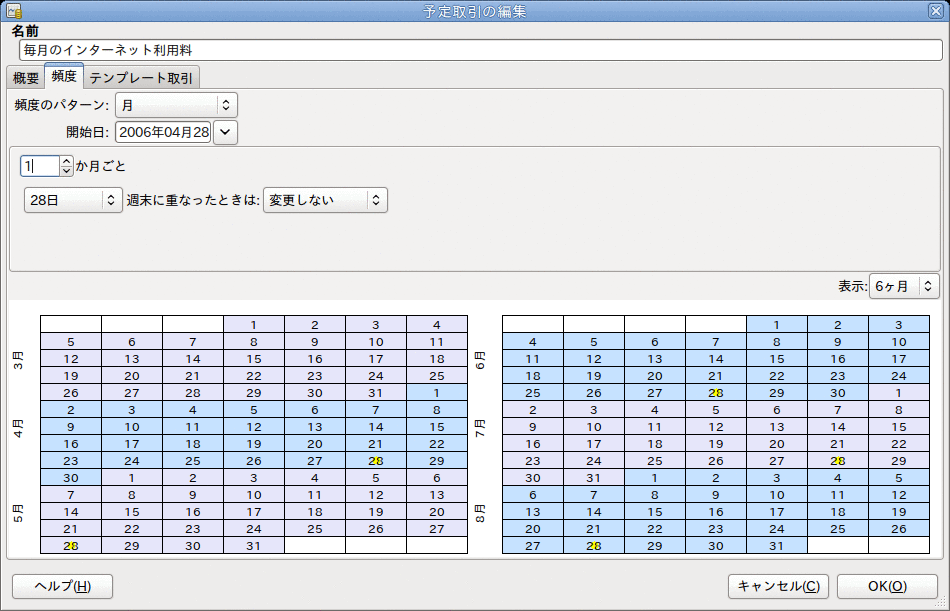Click day 19 in the 7月 calendar

click(x=716, y=444)
